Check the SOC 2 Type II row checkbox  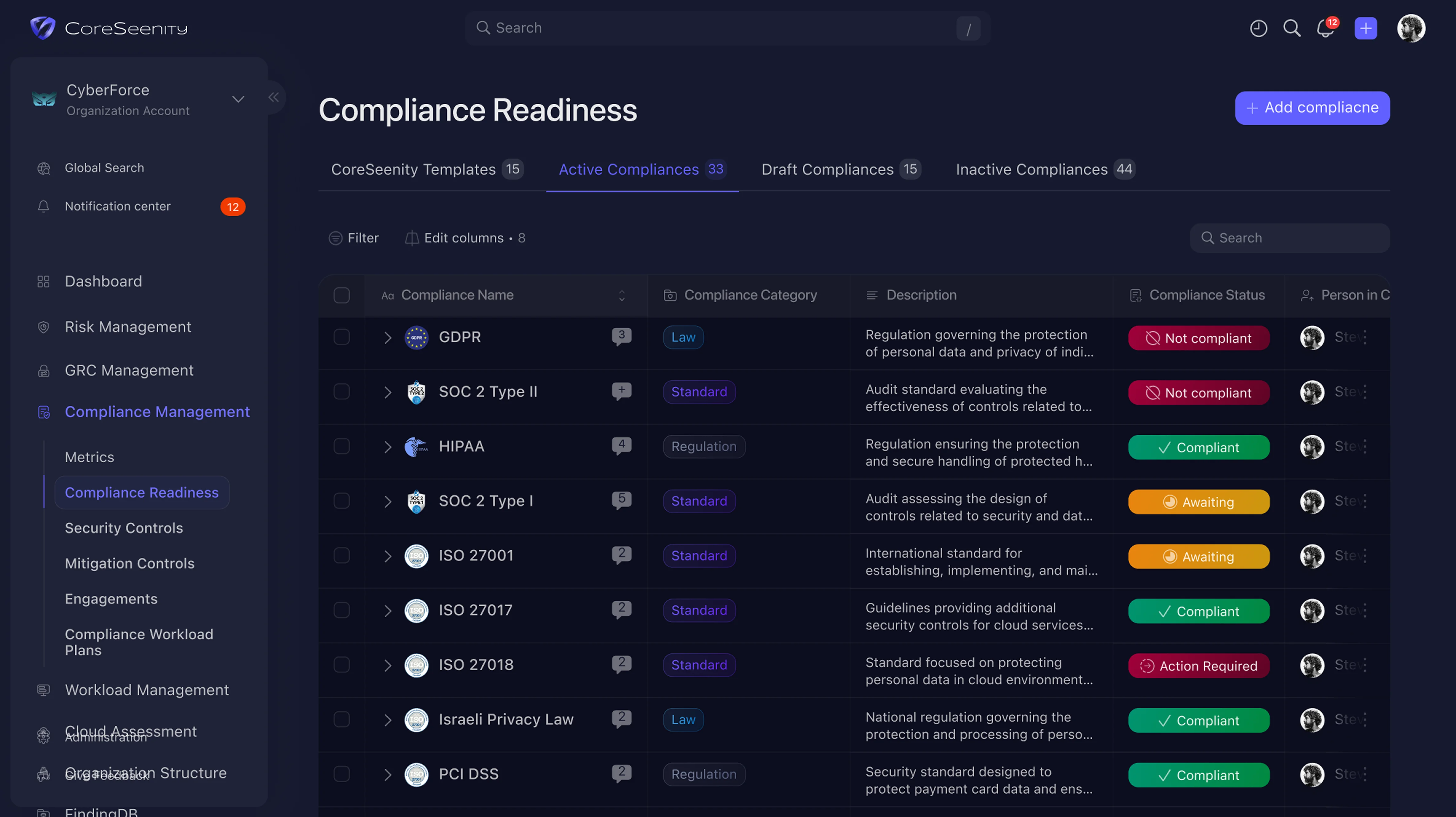click(x=341, y=392)
